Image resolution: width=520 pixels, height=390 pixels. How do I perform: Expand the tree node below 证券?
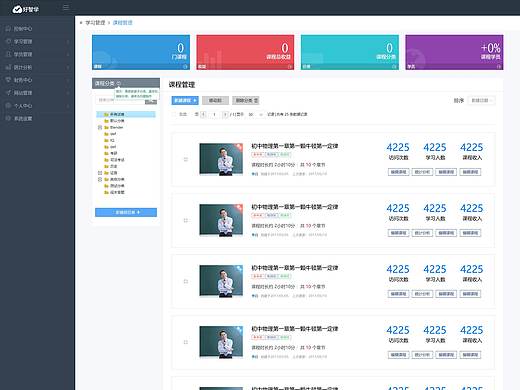pos(100,179)
